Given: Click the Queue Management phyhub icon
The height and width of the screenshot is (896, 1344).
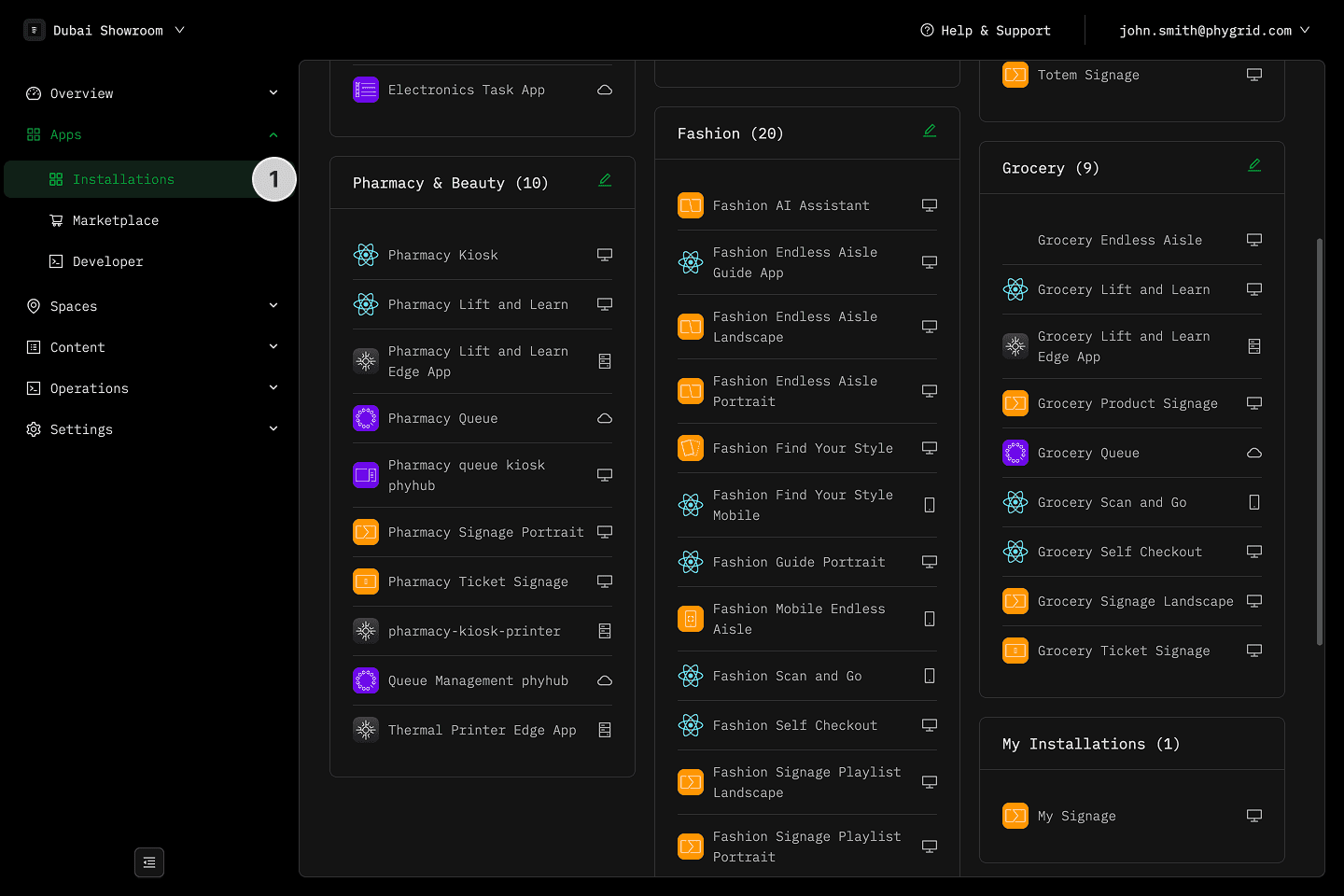Looking at the screenshot, I should pos(366,680).
